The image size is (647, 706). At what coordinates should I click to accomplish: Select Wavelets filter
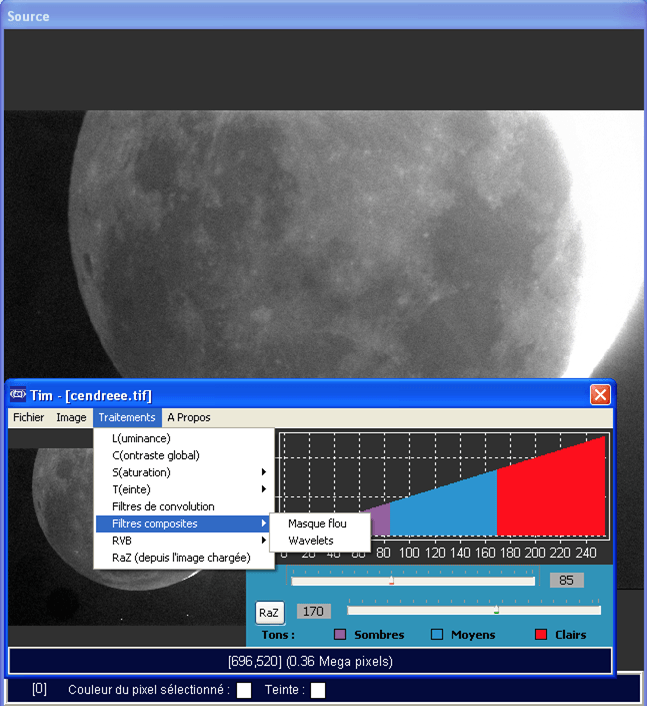click(320, 541)
